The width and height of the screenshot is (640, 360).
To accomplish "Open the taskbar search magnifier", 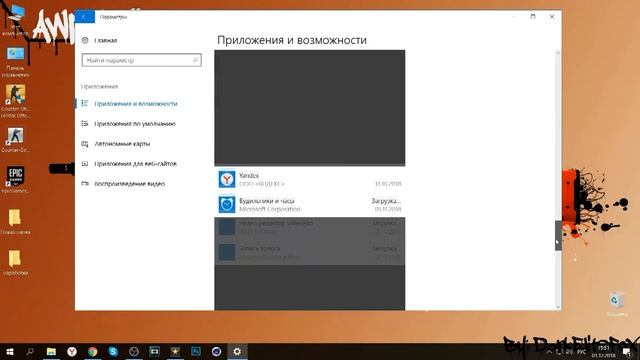I will [x=30, y=351].
